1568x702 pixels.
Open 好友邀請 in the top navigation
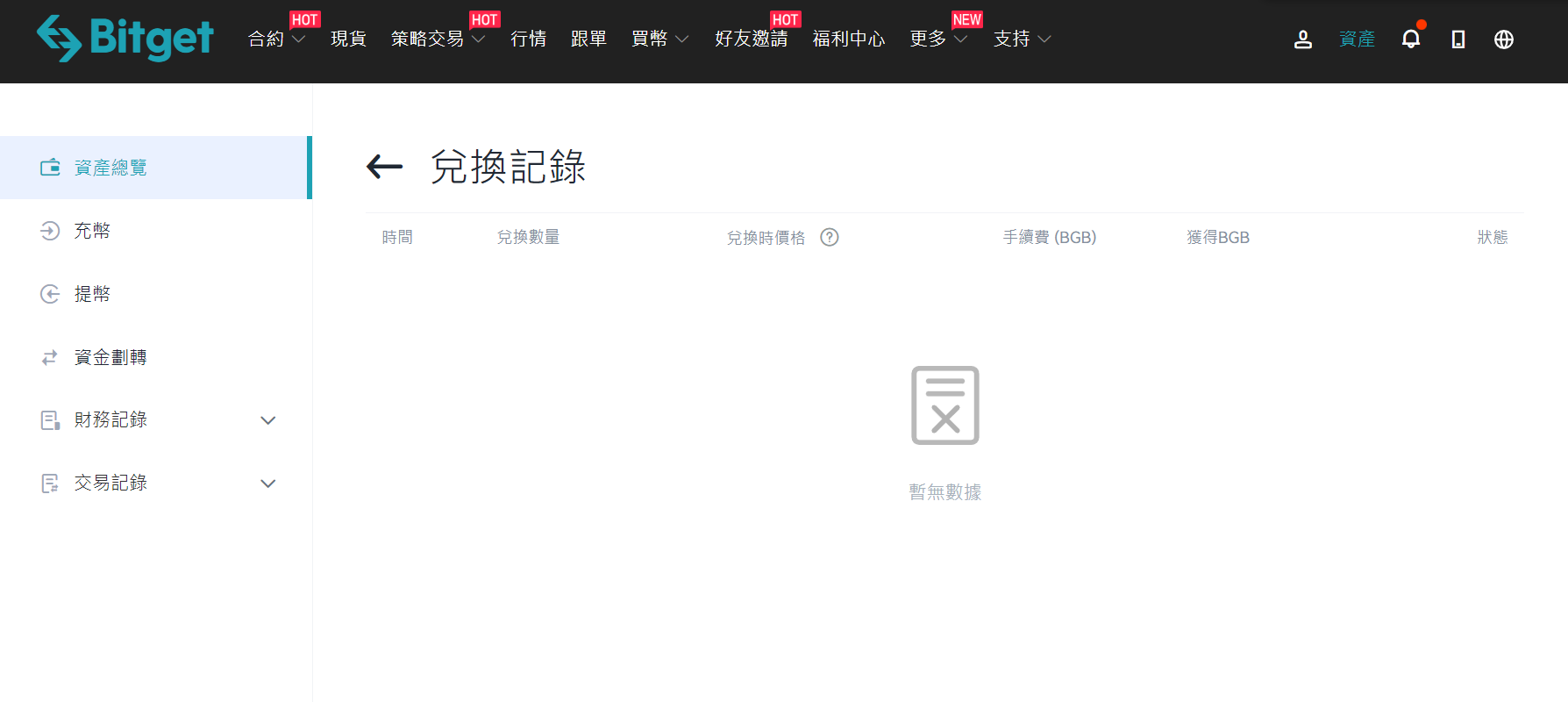751,39
